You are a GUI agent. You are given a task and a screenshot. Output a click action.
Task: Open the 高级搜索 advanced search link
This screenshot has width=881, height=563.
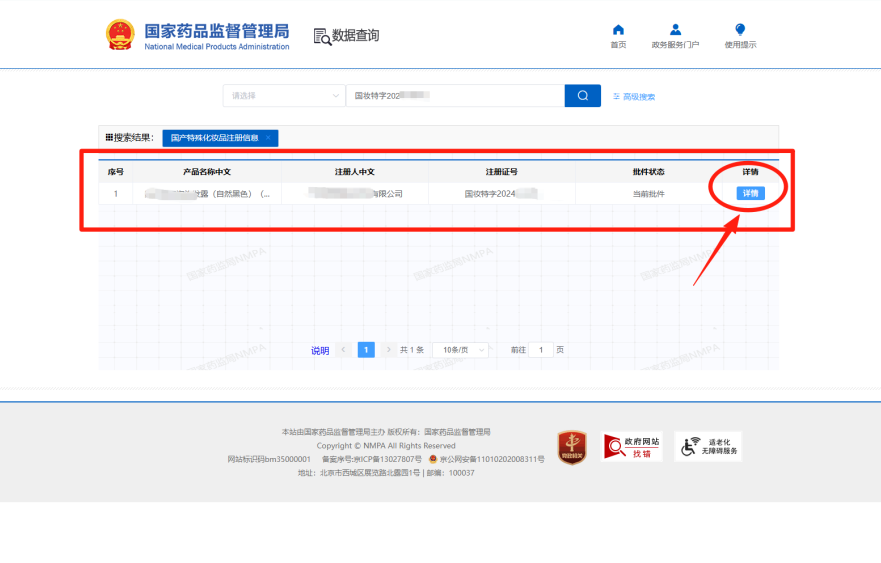(x=634, y=97)
